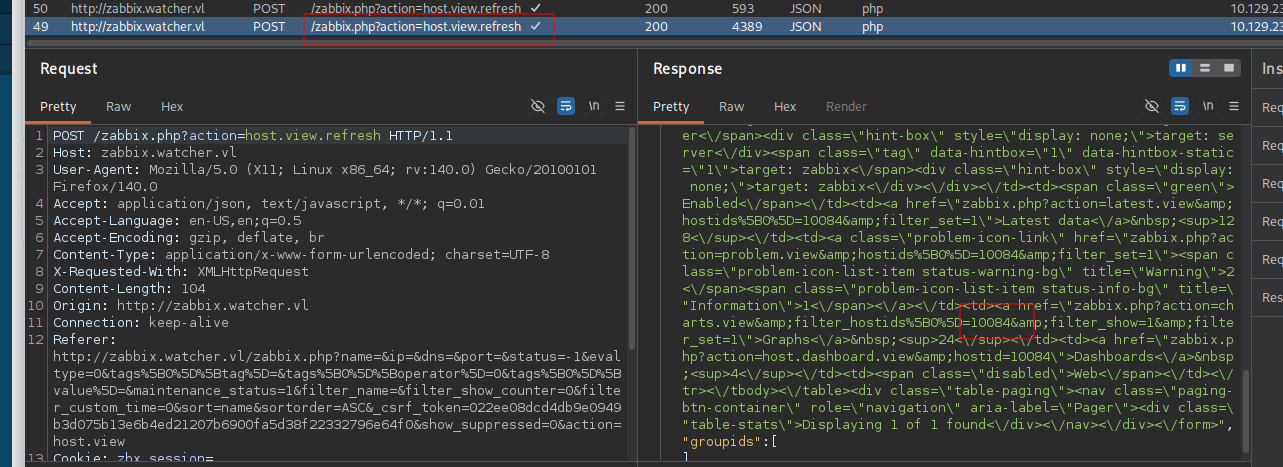Toggle line-wrap icon in the Request panel
This screenshot has height=467, width=1283.
566,106
